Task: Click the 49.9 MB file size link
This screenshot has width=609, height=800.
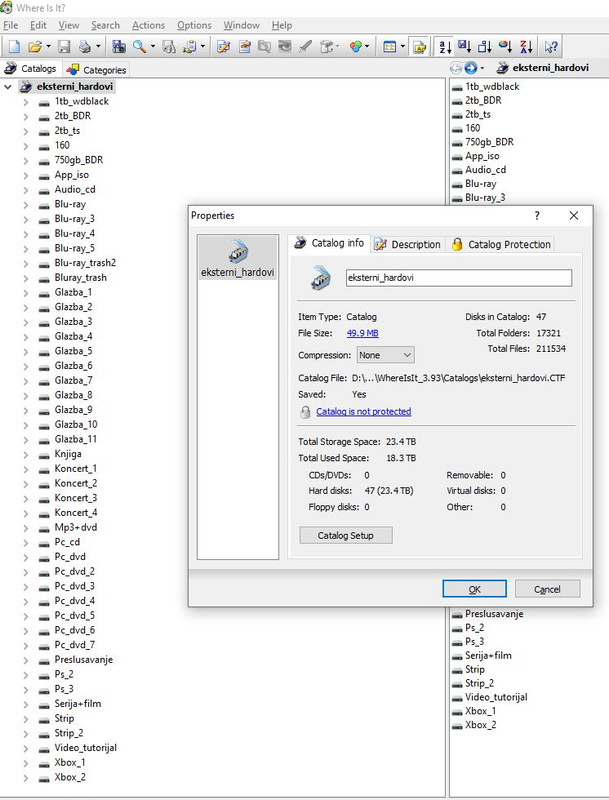Action: click(363, 333)
